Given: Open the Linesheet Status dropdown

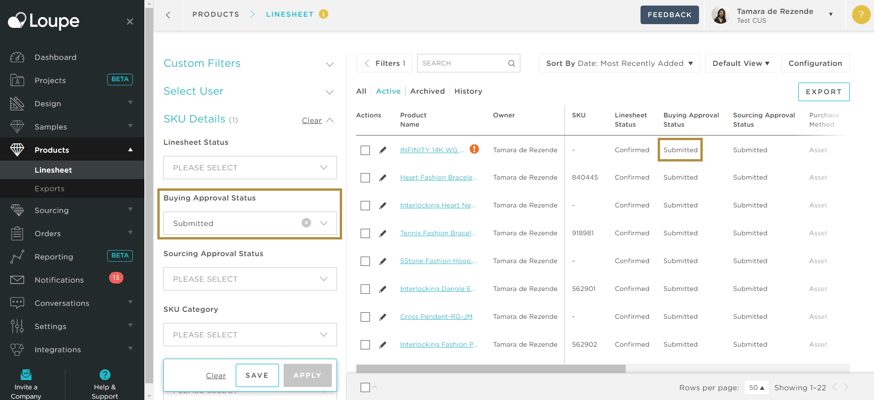Looking at the screenshot, I should coord(250,168).
